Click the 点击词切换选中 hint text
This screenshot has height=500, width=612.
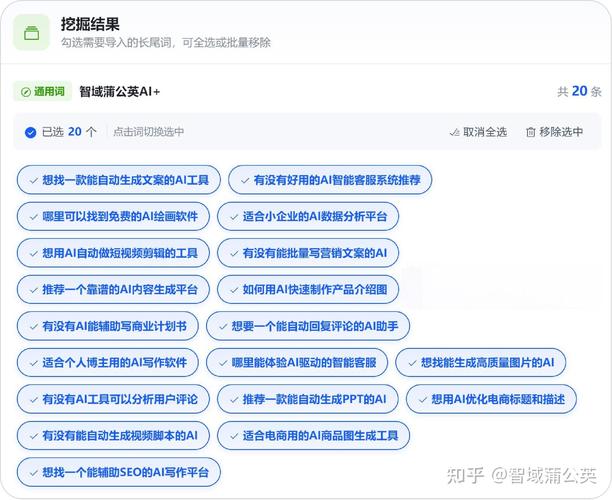coord(149,132)
